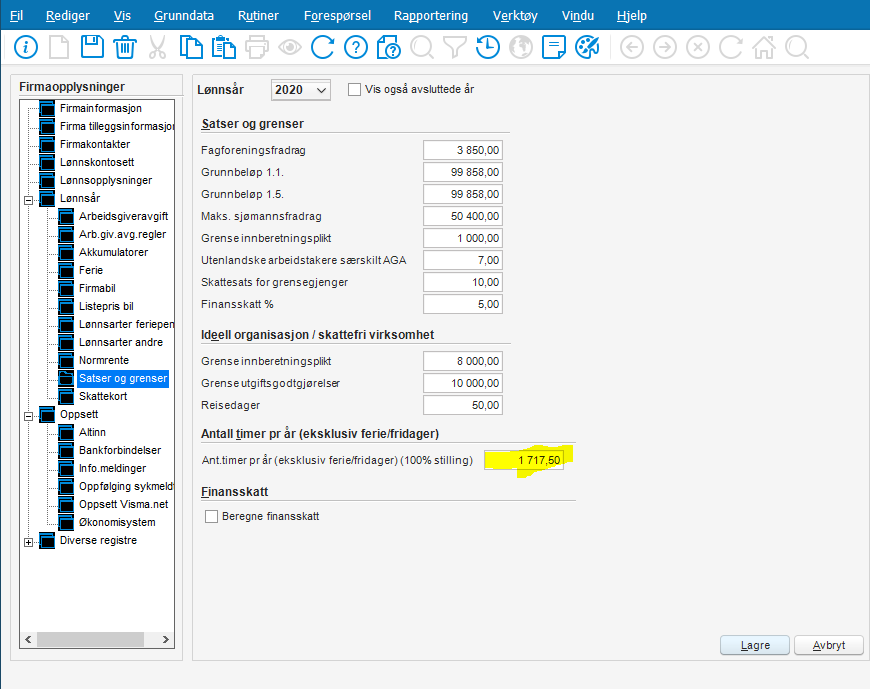Open the Lønnsår 2020 dropdown
The image size is (870, 689).
pos(301,90)
